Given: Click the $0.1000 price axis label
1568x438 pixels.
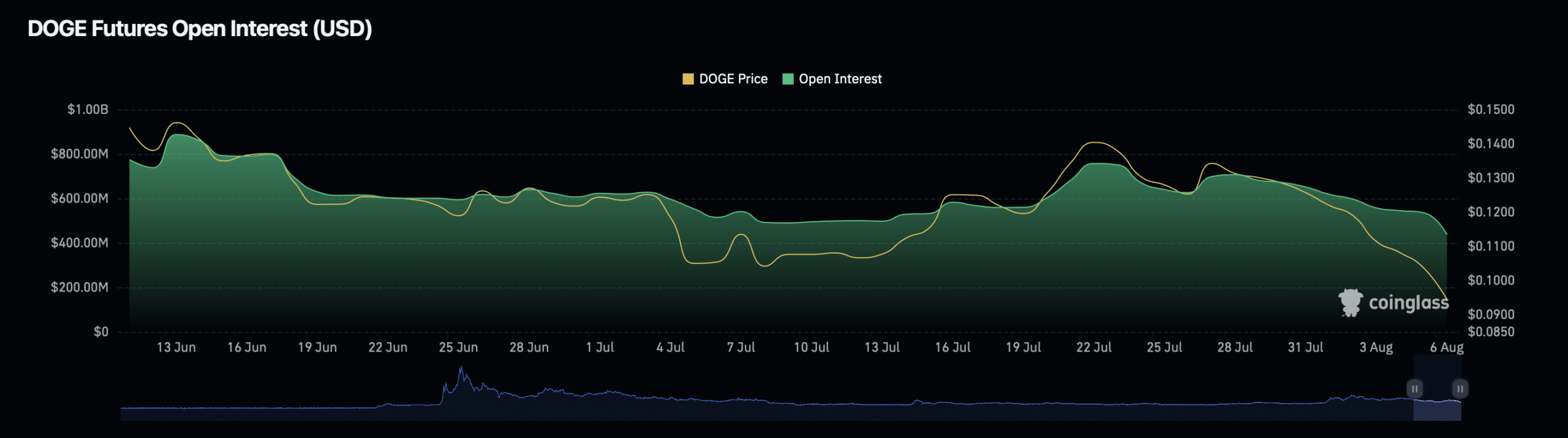Looking at the screenshot, I should pos(1491,280).
